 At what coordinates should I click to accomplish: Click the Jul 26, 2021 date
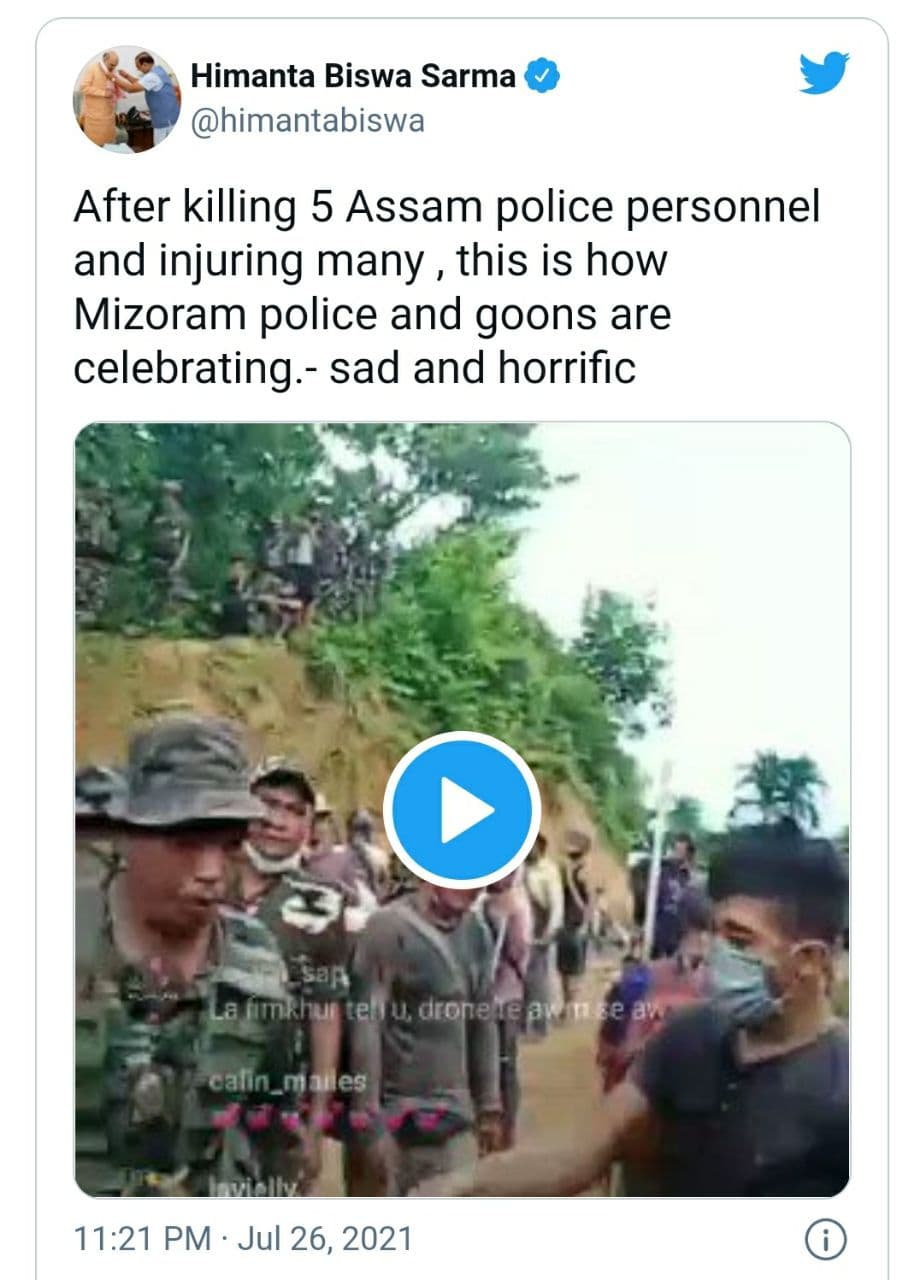[318, 1240]
